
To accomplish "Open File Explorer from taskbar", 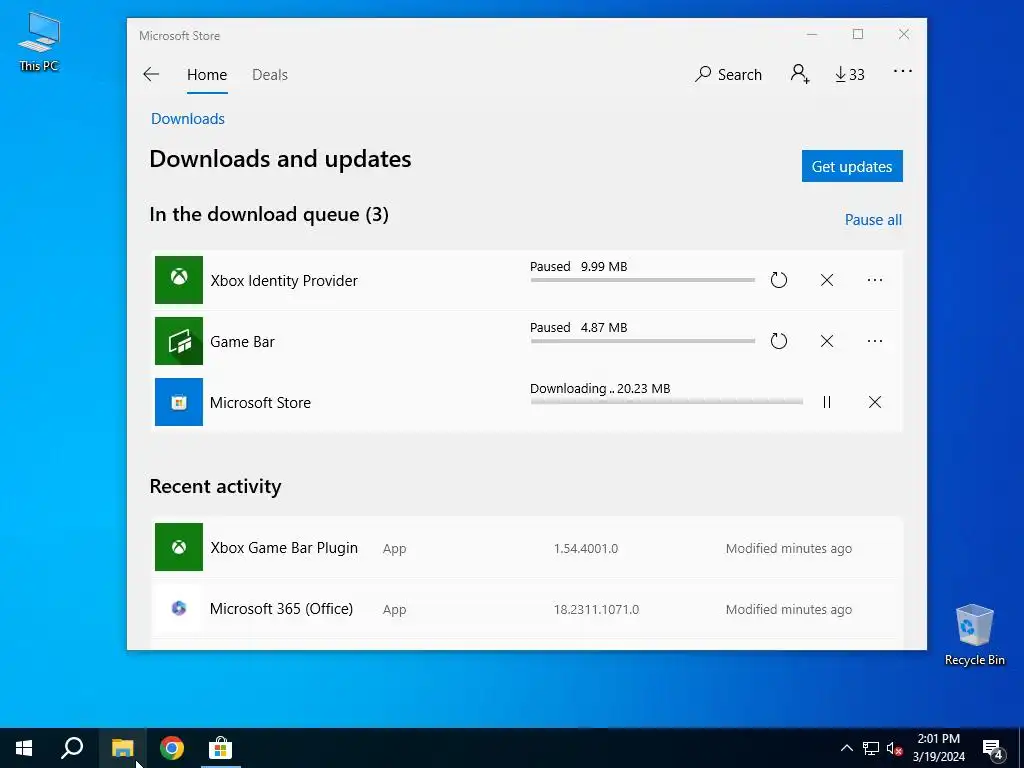I will (x=122, y=748).
